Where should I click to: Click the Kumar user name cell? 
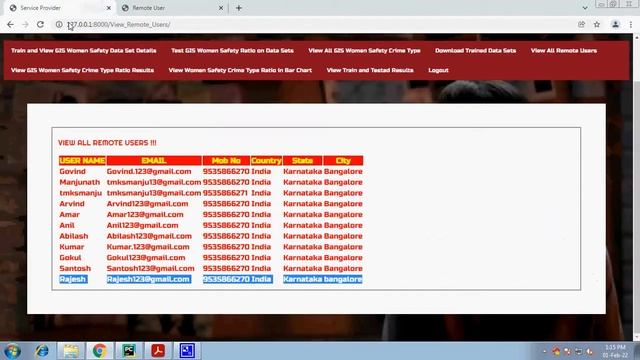[71, 247]
